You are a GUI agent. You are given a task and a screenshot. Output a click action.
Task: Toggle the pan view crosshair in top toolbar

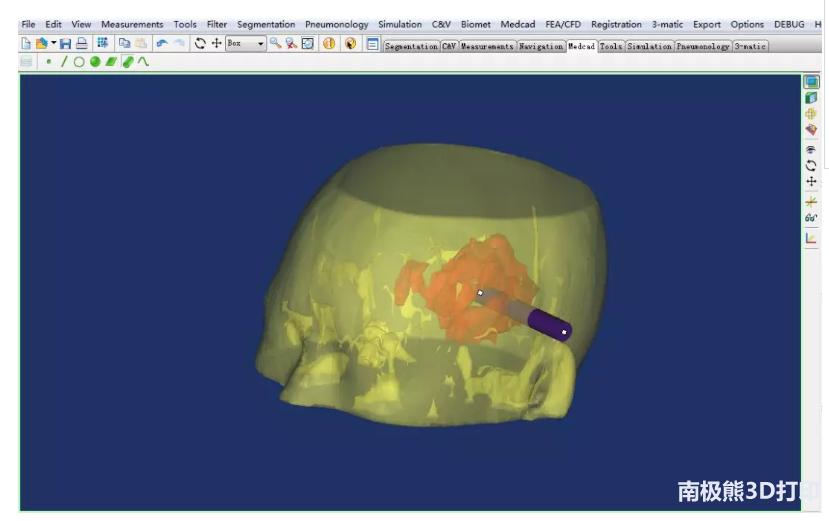[x=216, y=44]
